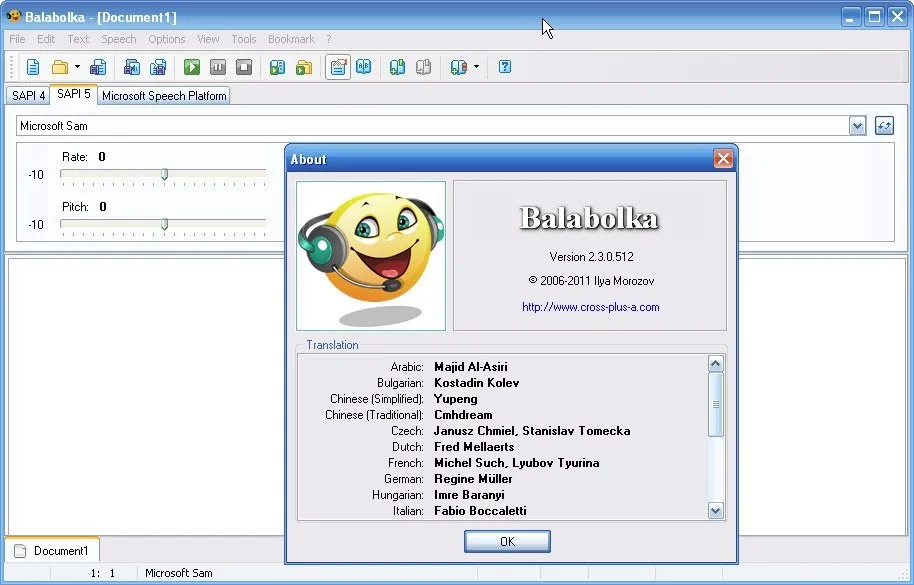The width and height of the screenshot is (914, 585).
Task: Click the Rate slider thumb
Action: [x=164, y=174]
